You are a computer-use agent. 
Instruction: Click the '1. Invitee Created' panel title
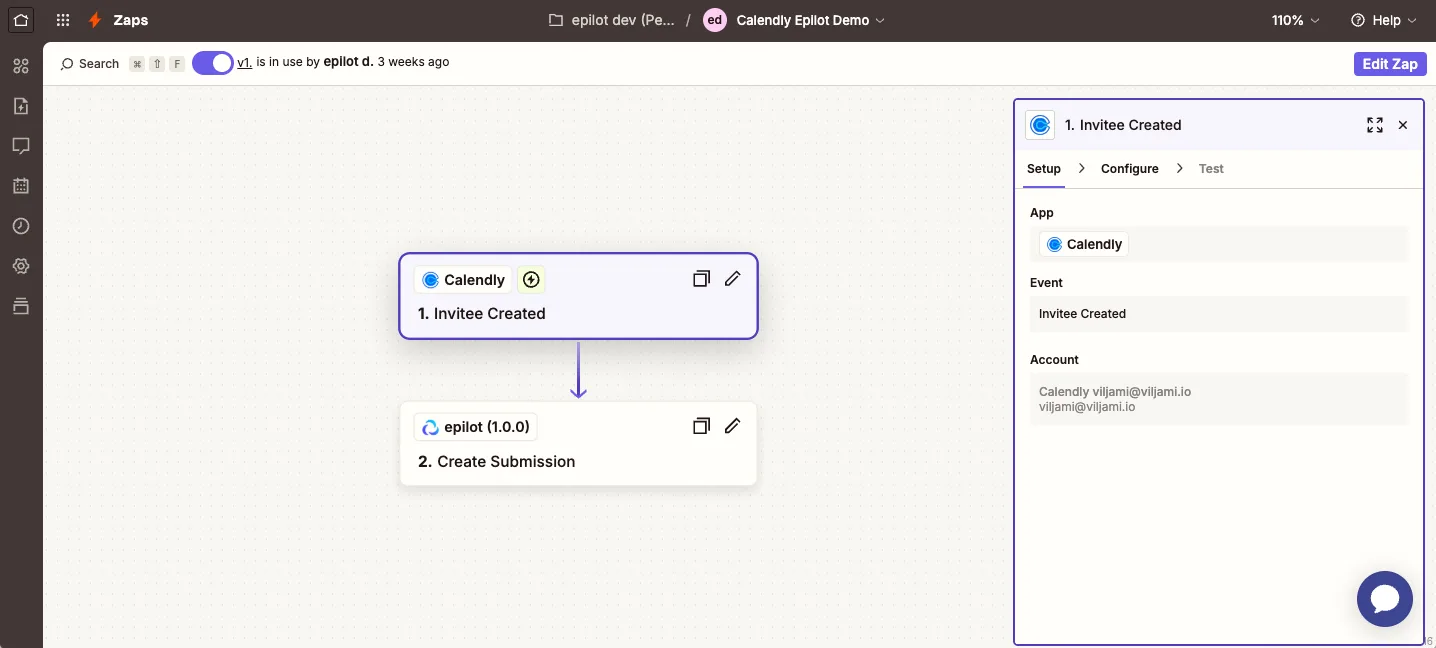click(x=1123, y=125)
